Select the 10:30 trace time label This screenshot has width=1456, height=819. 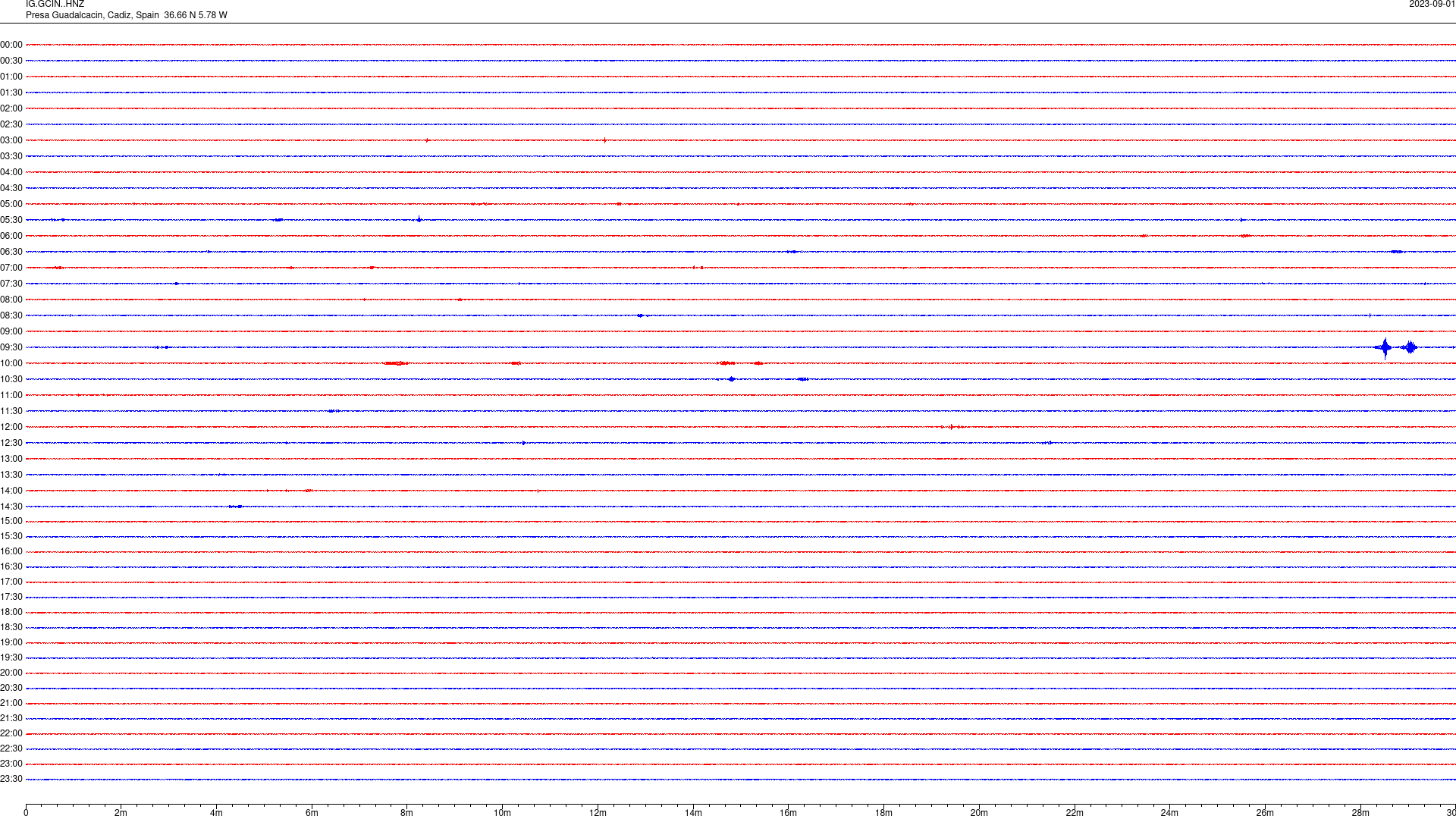[x=11, y=379]
